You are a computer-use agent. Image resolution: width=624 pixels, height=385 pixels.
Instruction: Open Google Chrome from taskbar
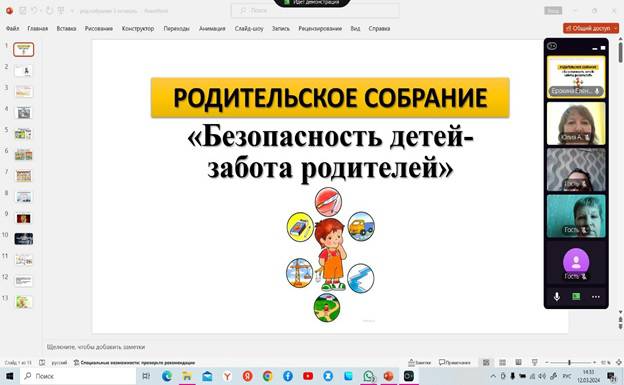[x=268, y=376]
